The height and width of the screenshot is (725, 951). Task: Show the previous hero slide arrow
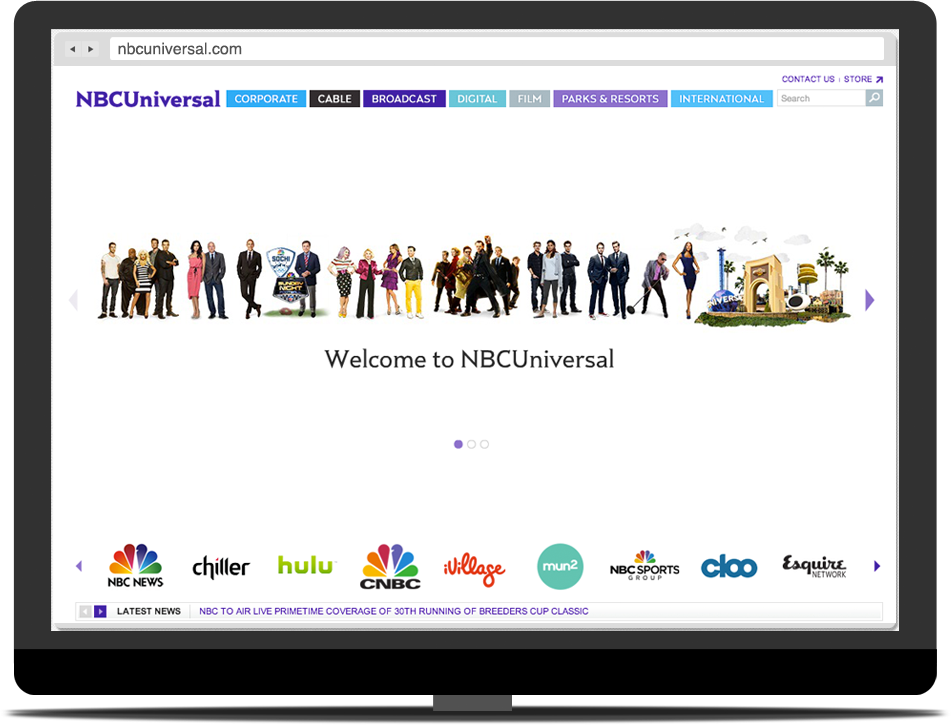74,300
